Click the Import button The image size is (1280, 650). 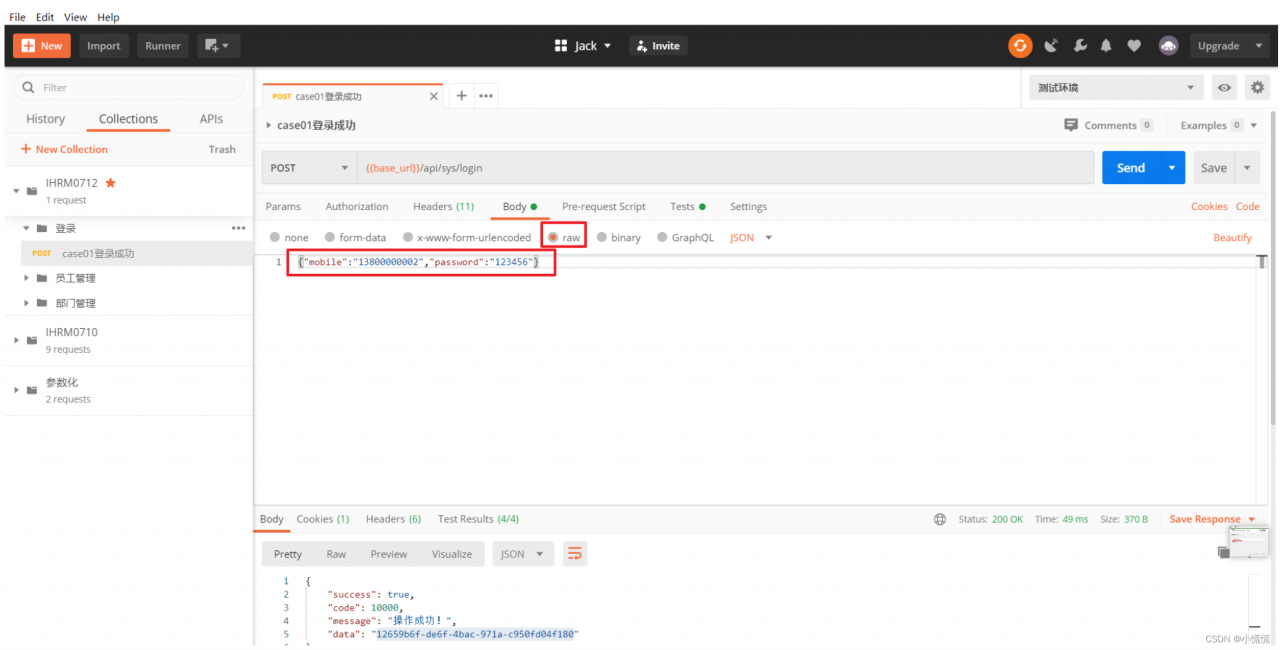pyautogui.click(x=103, y=45)
